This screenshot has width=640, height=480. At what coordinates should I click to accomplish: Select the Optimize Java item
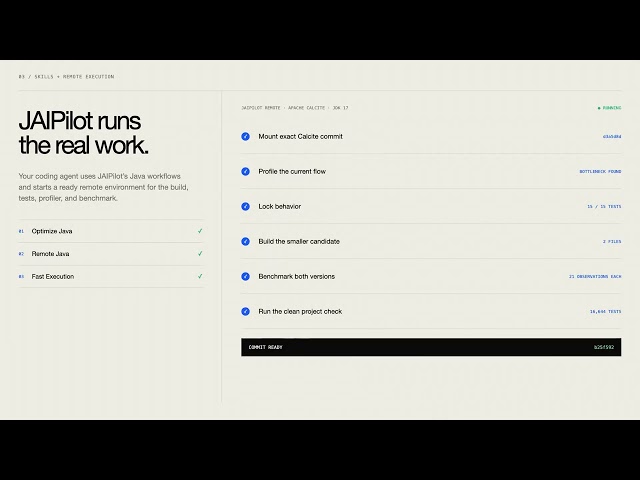click(x=111, y=231)
